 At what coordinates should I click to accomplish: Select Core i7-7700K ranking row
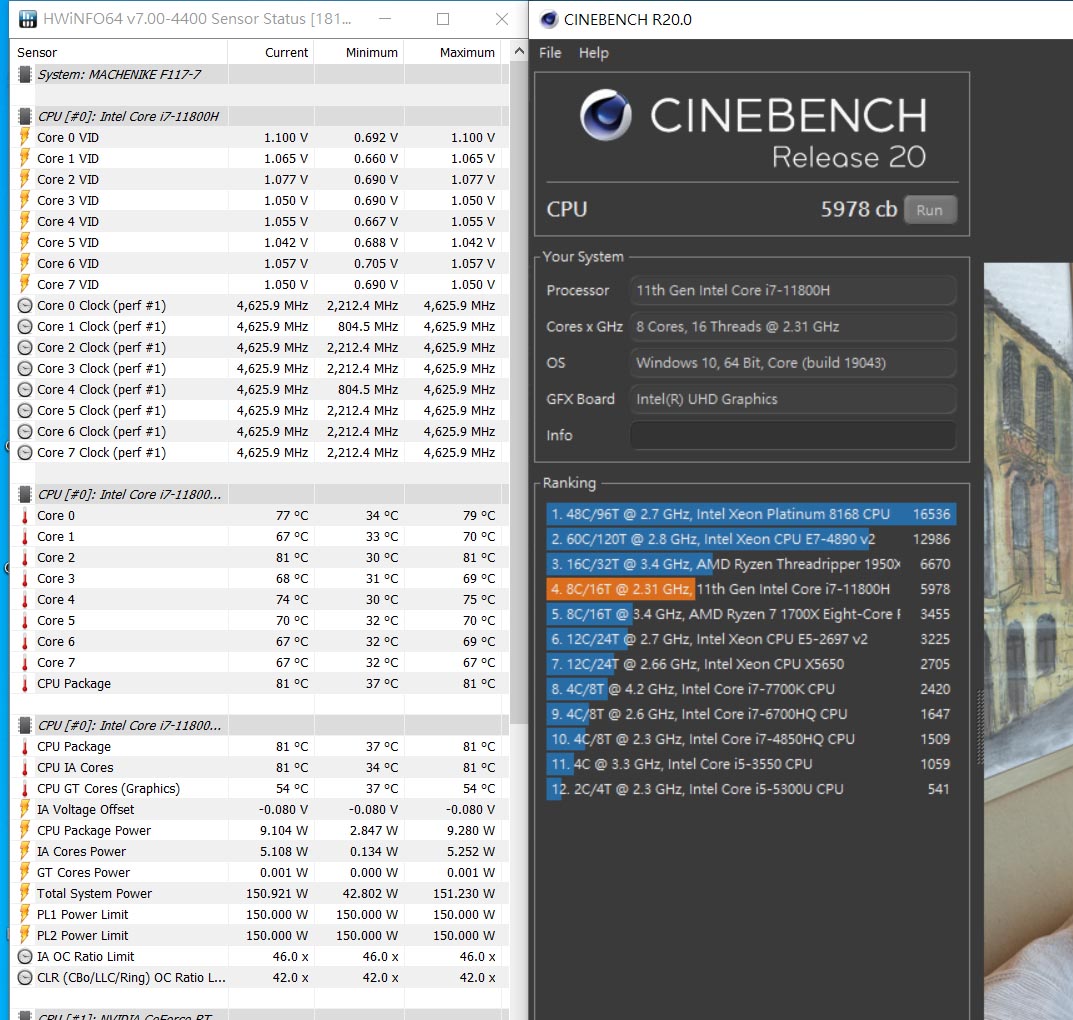click(751, 689)
